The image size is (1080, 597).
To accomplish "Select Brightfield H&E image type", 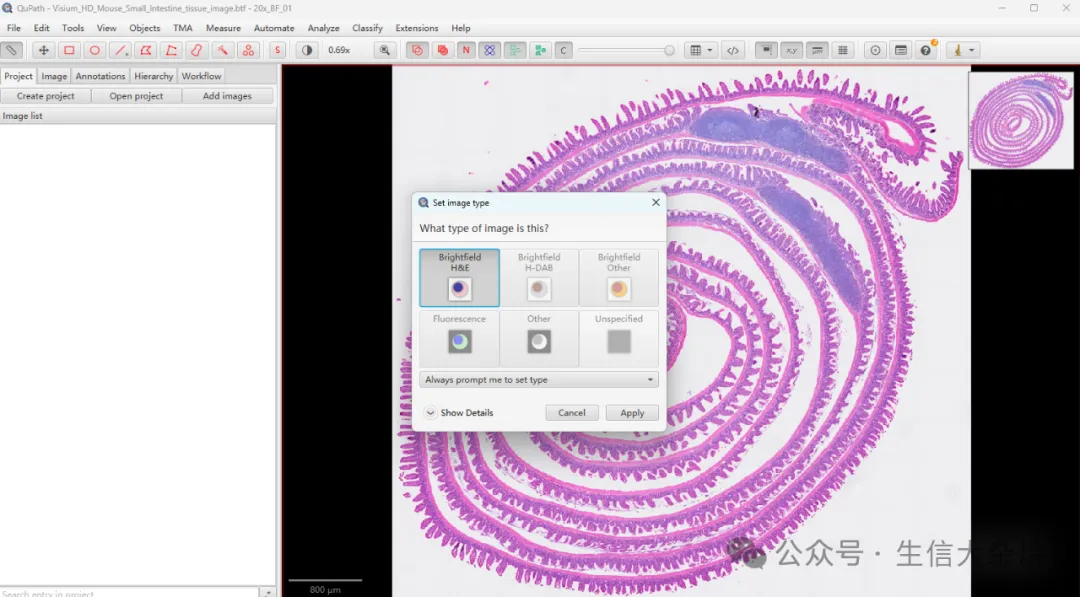I will point(459,277).
